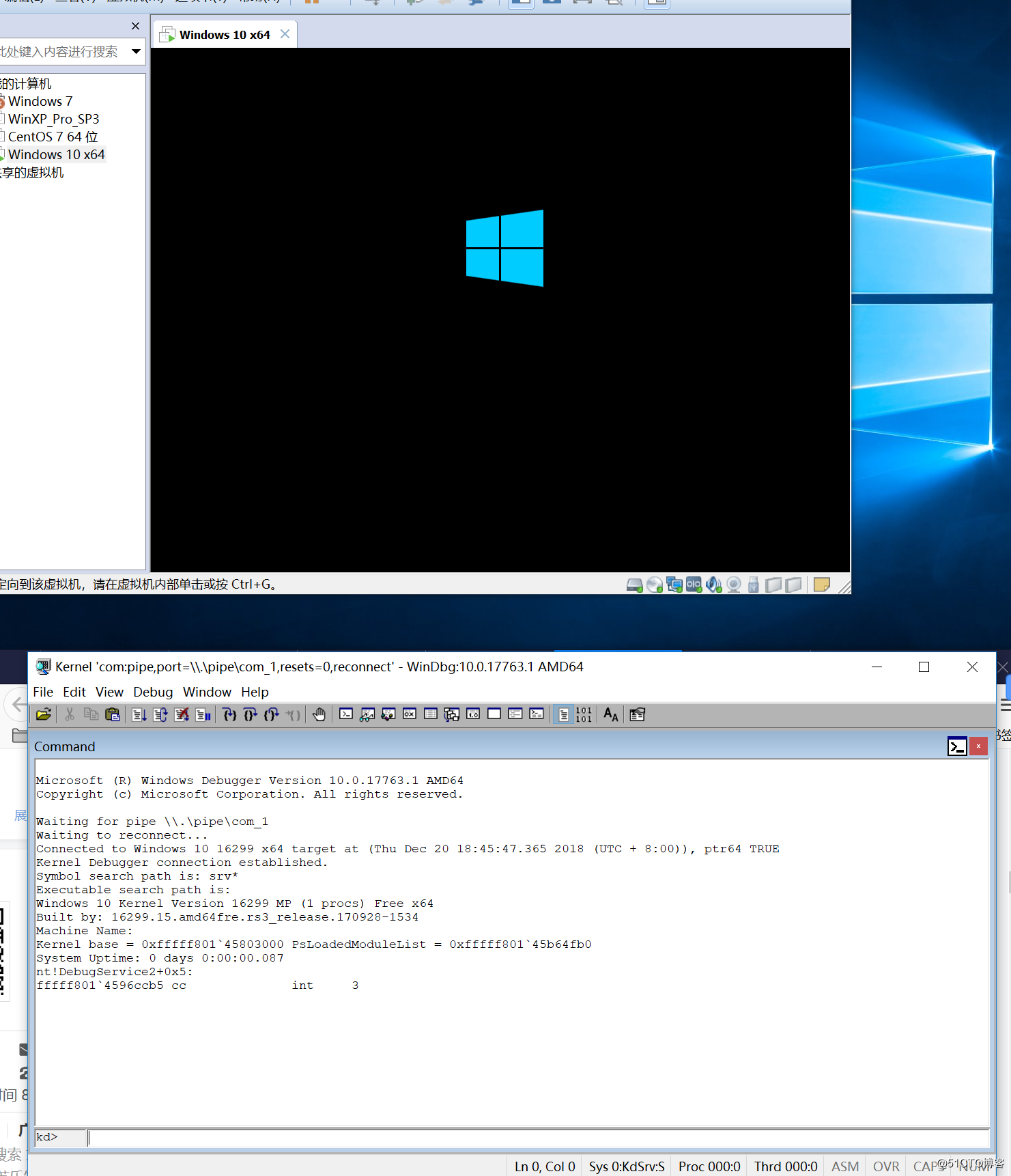
Task: Open the Window menu in WinDbg
Action: [x=207, y=692]
